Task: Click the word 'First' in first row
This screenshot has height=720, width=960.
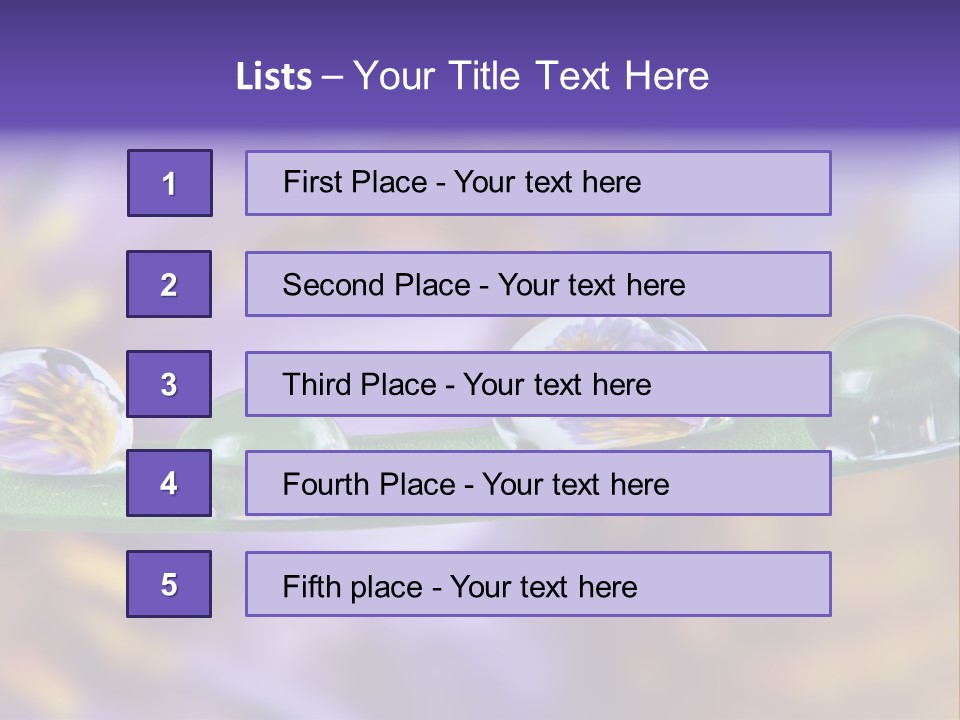Action: 312,182
